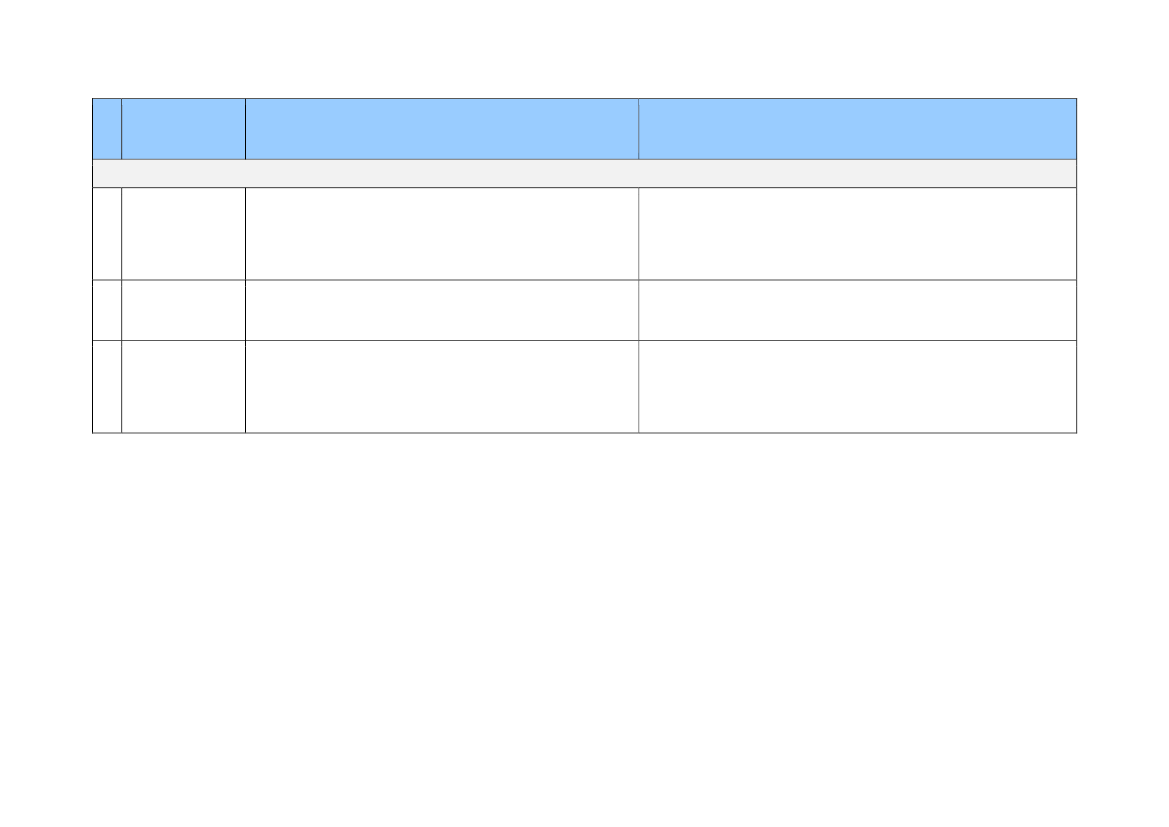Select the rightmost blue header cell
Image resolution: width=1169 pixels, height=827 pixels.
click(857, 129)
